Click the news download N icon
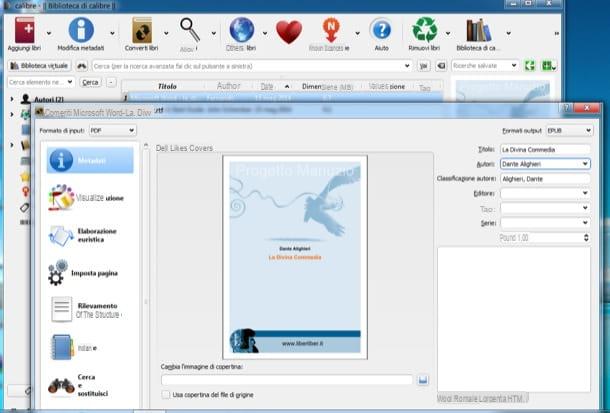 (x=331, y=30)
